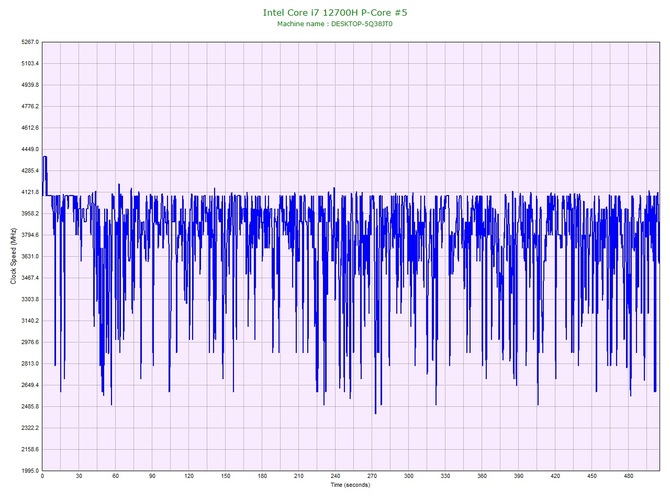
Task: Select the 2322.2 y-axis value
Action: [30, 428]
